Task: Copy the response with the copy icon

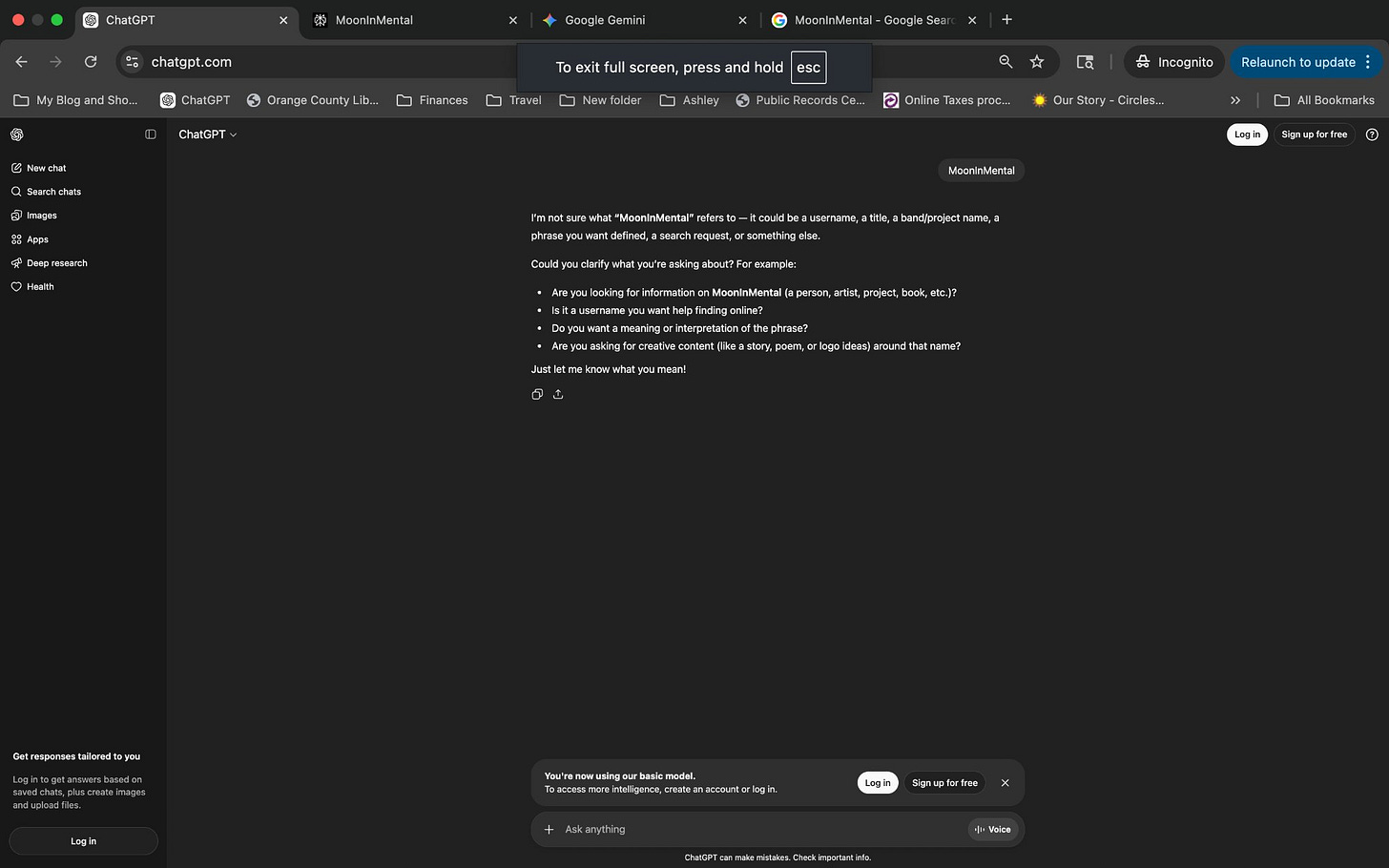Action: (x=537, y=394)
